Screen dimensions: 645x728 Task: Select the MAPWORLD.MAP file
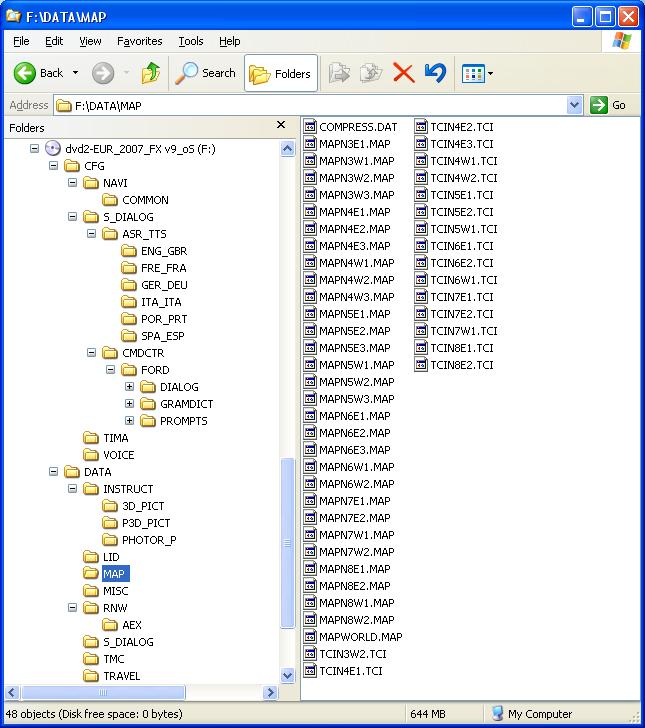[x=360, y=637]
